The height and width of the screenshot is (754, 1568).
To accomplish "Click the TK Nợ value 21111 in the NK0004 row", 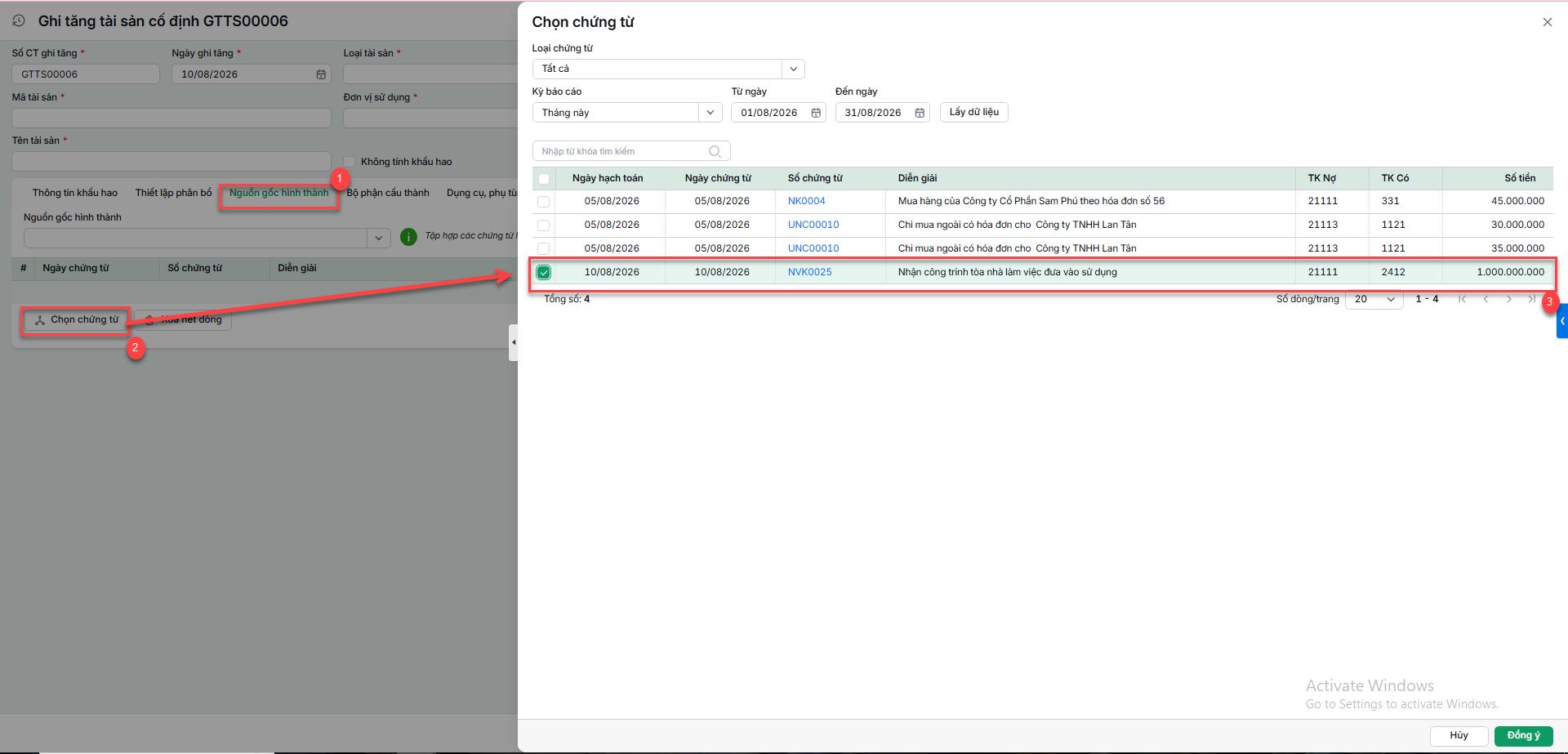I will tap(1323, 201).
